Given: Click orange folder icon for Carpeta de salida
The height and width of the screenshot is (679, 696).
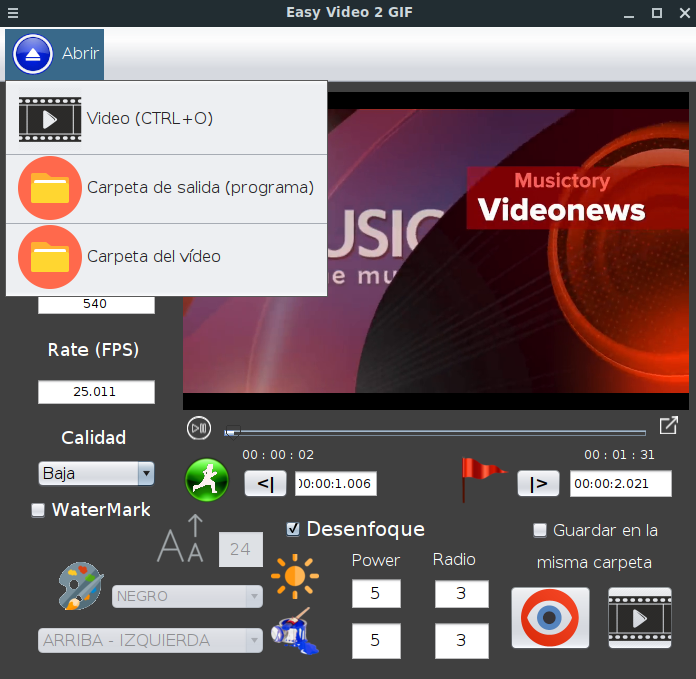Looking at the screenshot, I should [50, 188].
